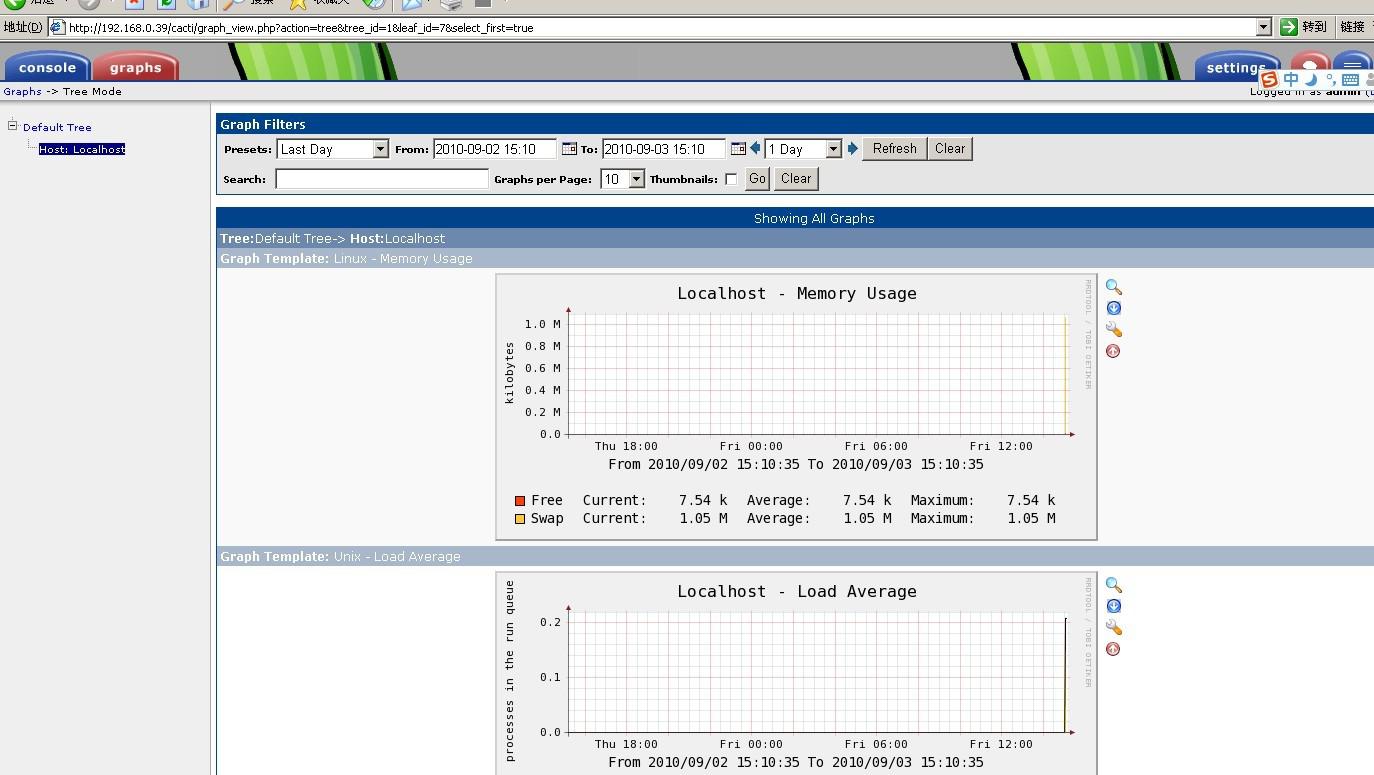The height and width of the screenshot is (775, 1374).
Task: Click the 链接 links toolbar label
Action: tap(1352, 27)
